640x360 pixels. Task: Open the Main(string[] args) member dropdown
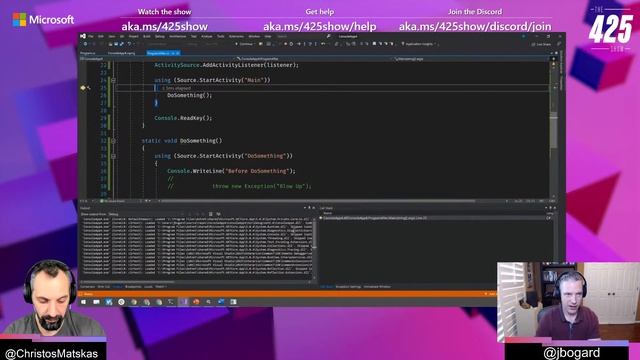(x=471, y=59)
